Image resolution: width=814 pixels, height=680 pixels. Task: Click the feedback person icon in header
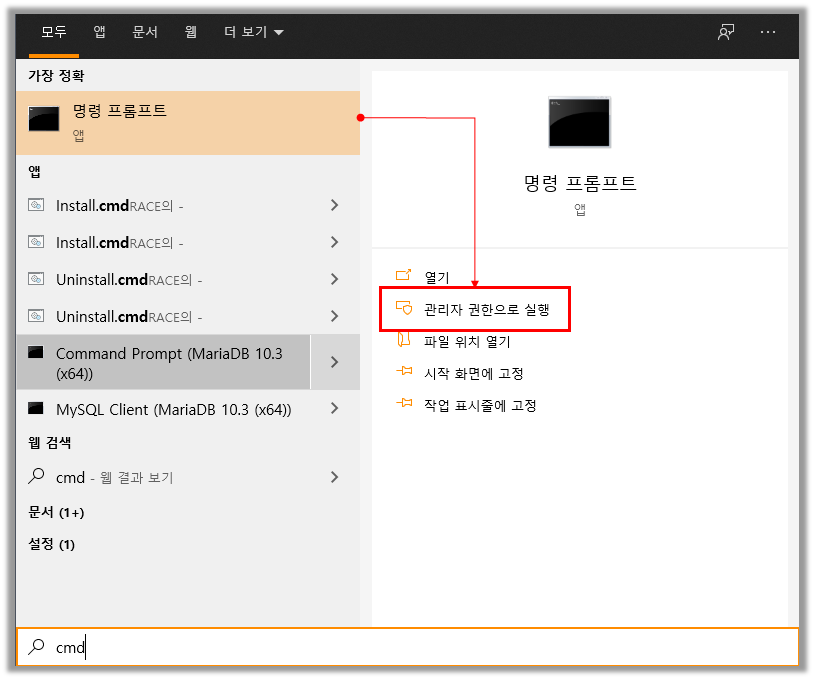coord(726,32)
